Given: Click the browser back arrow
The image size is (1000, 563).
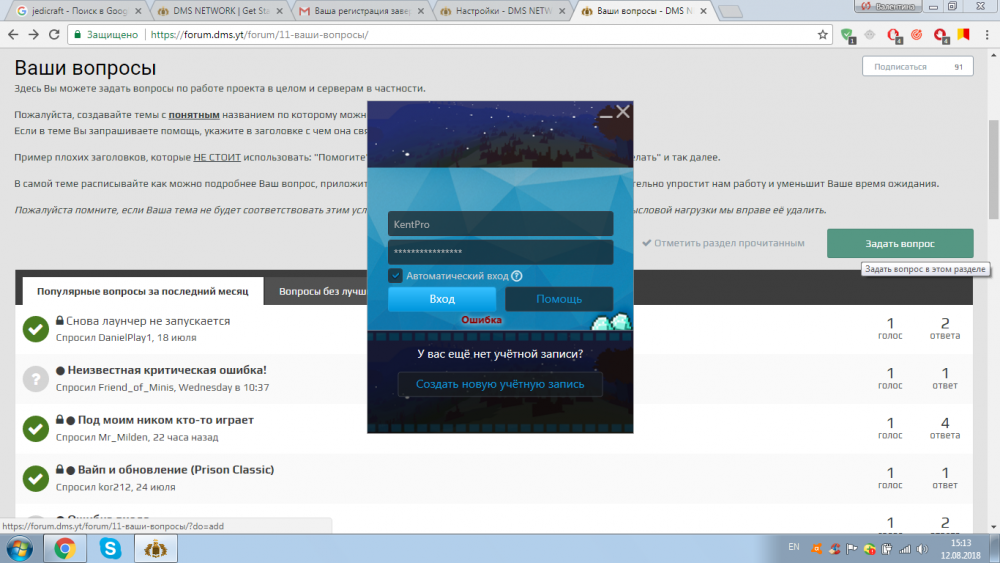Looking at the screenshot, I should pos(12,34).
